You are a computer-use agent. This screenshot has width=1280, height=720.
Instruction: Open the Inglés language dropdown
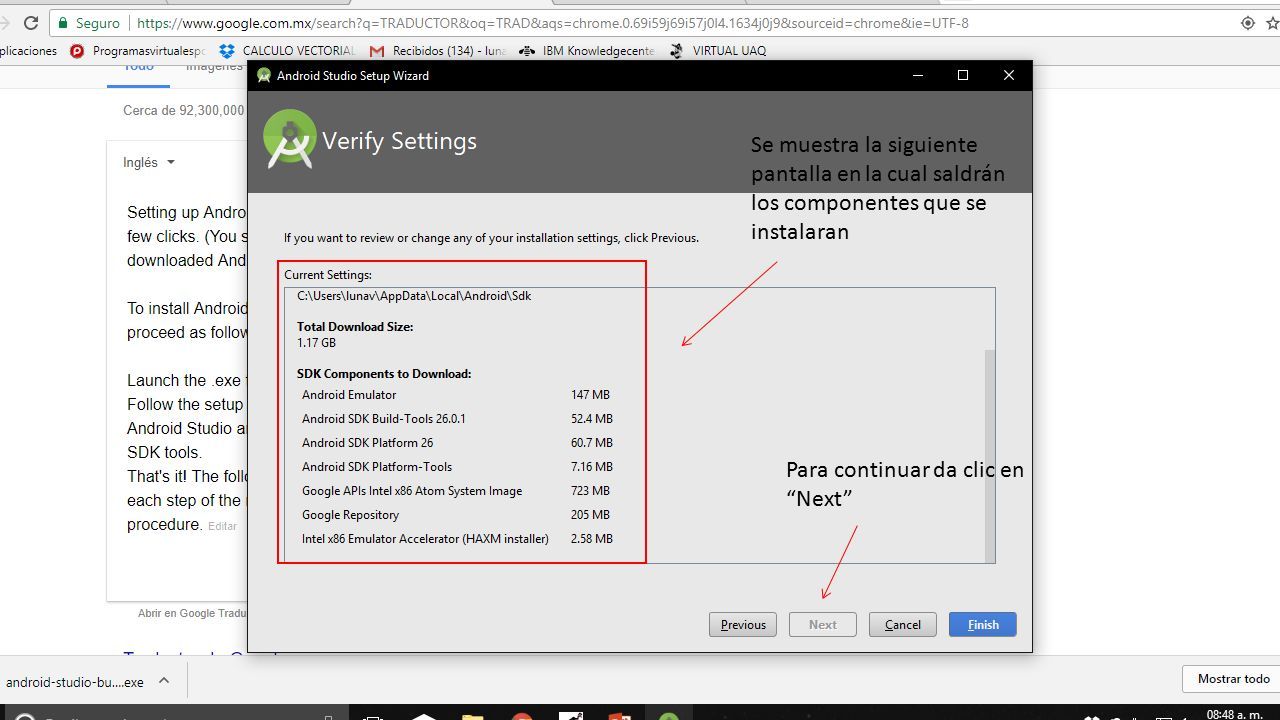(x=149, y=162)
